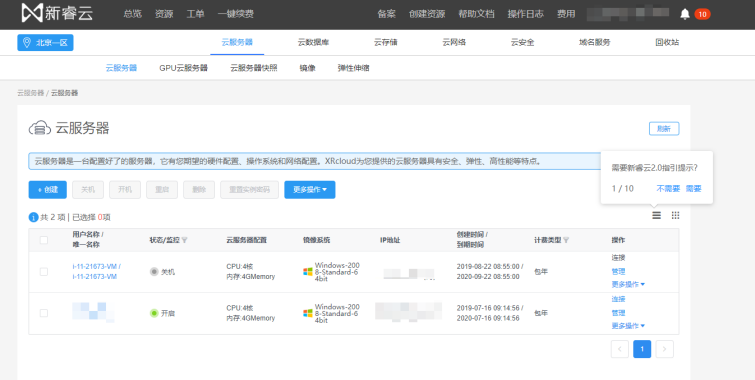Open 费用 in top navigation
Screen dimensions: 755x380
pos(566,14)
